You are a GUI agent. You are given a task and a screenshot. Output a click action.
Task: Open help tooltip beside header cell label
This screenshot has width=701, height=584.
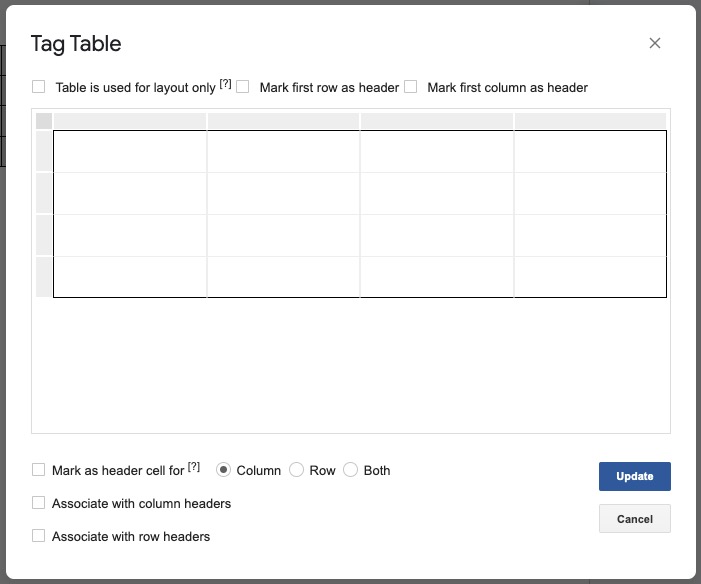(194, 466)
